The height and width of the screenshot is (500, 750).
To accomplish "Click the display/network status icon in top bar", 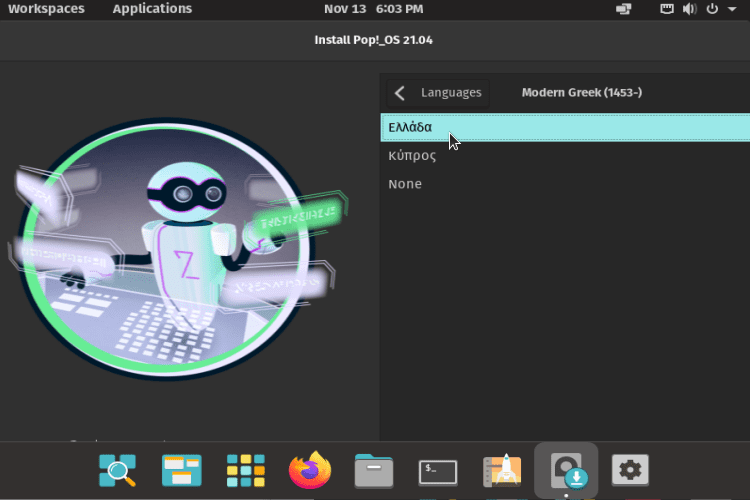I will pyautogui.click(x=624, y=9).
